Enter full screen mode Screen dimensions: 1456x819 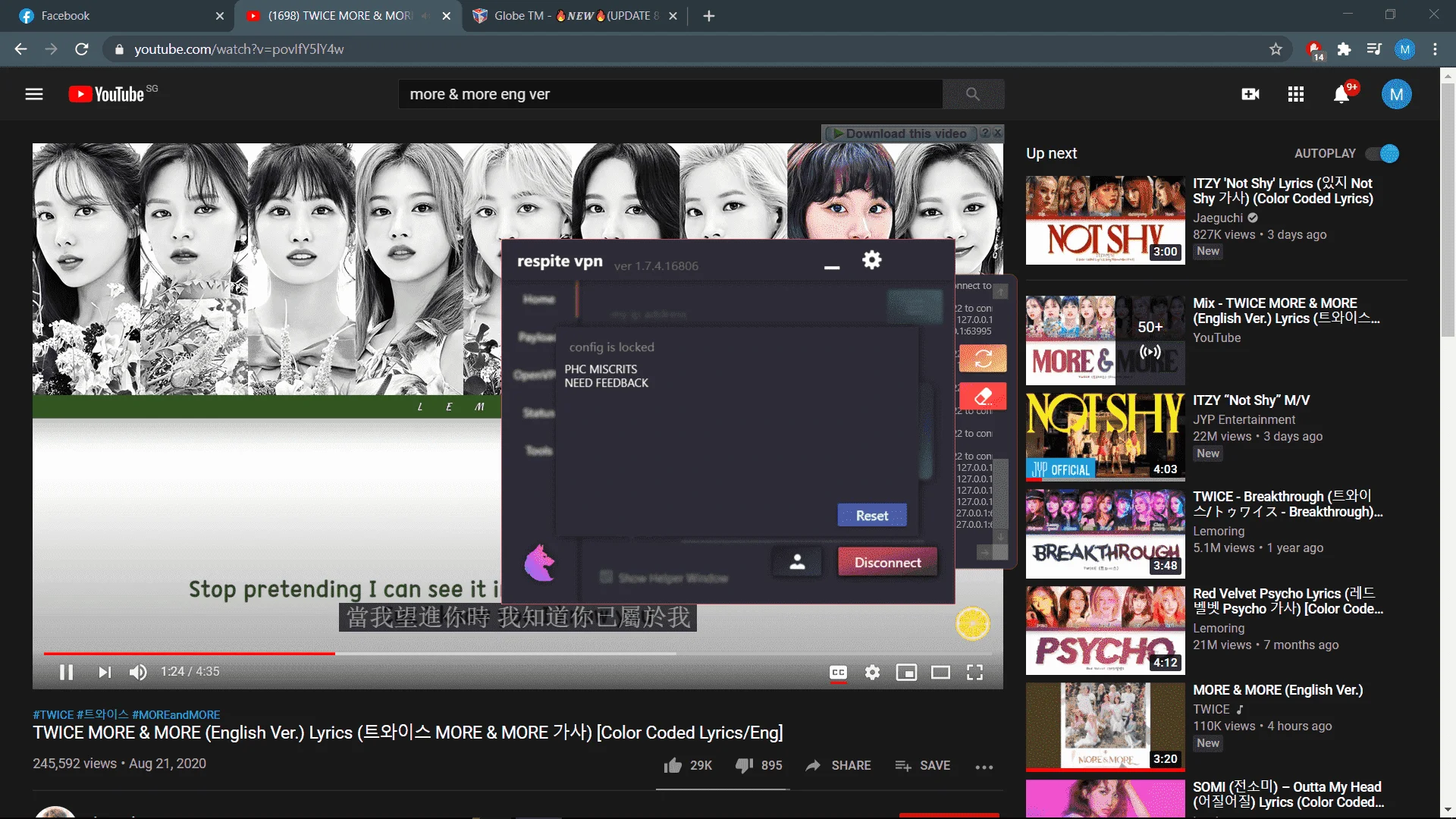(x=974, y=673)
